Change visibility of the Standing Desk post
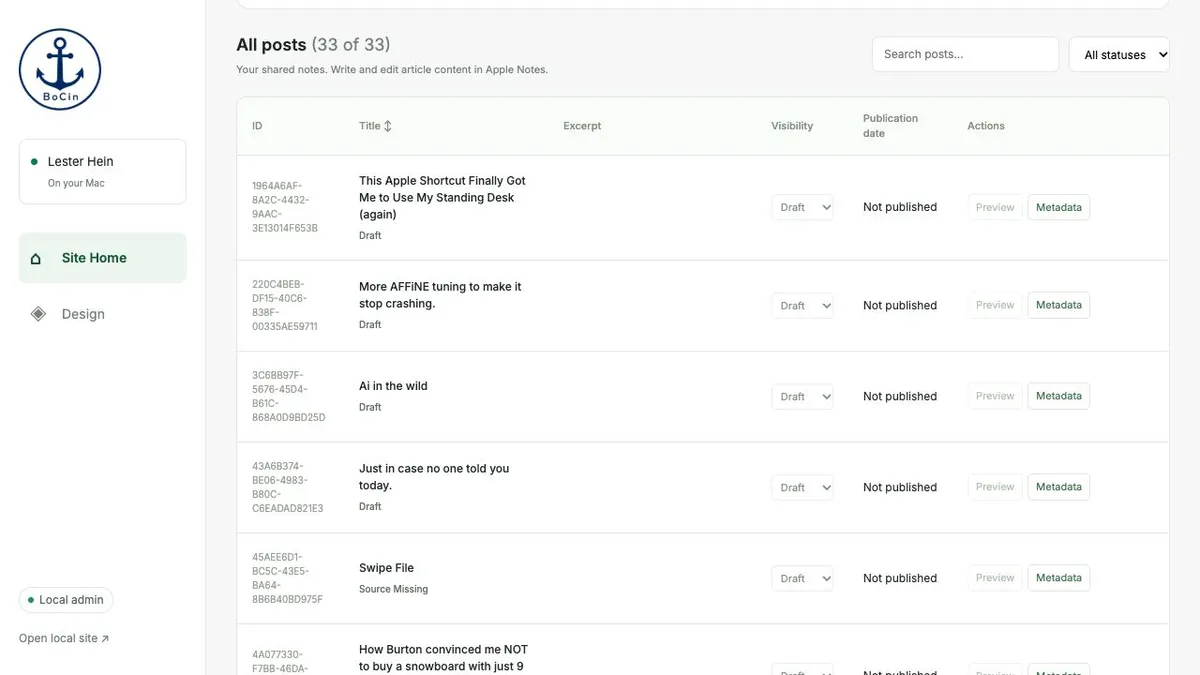 point(802,207)
